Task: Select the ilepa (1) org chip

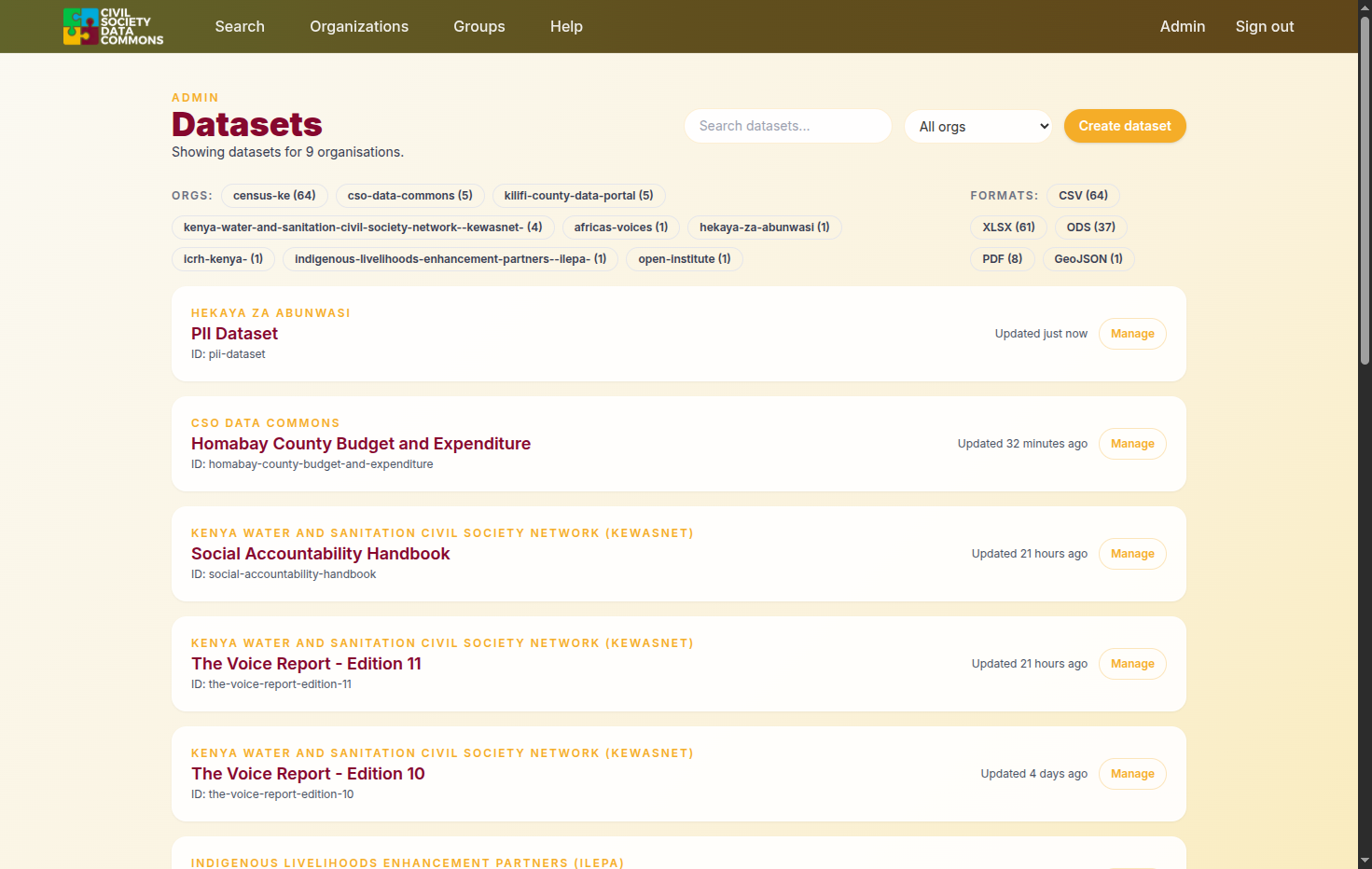Action: click(450, 259)
